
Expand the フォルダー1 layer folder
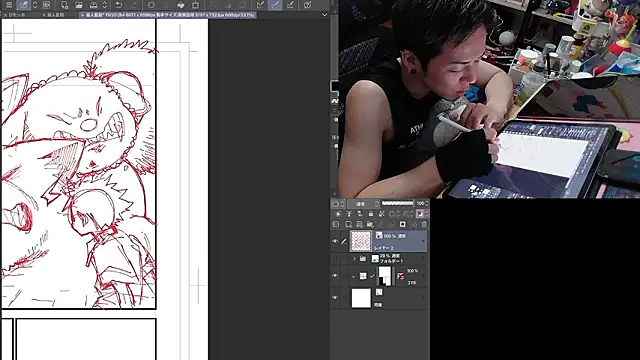click(354, 258)
